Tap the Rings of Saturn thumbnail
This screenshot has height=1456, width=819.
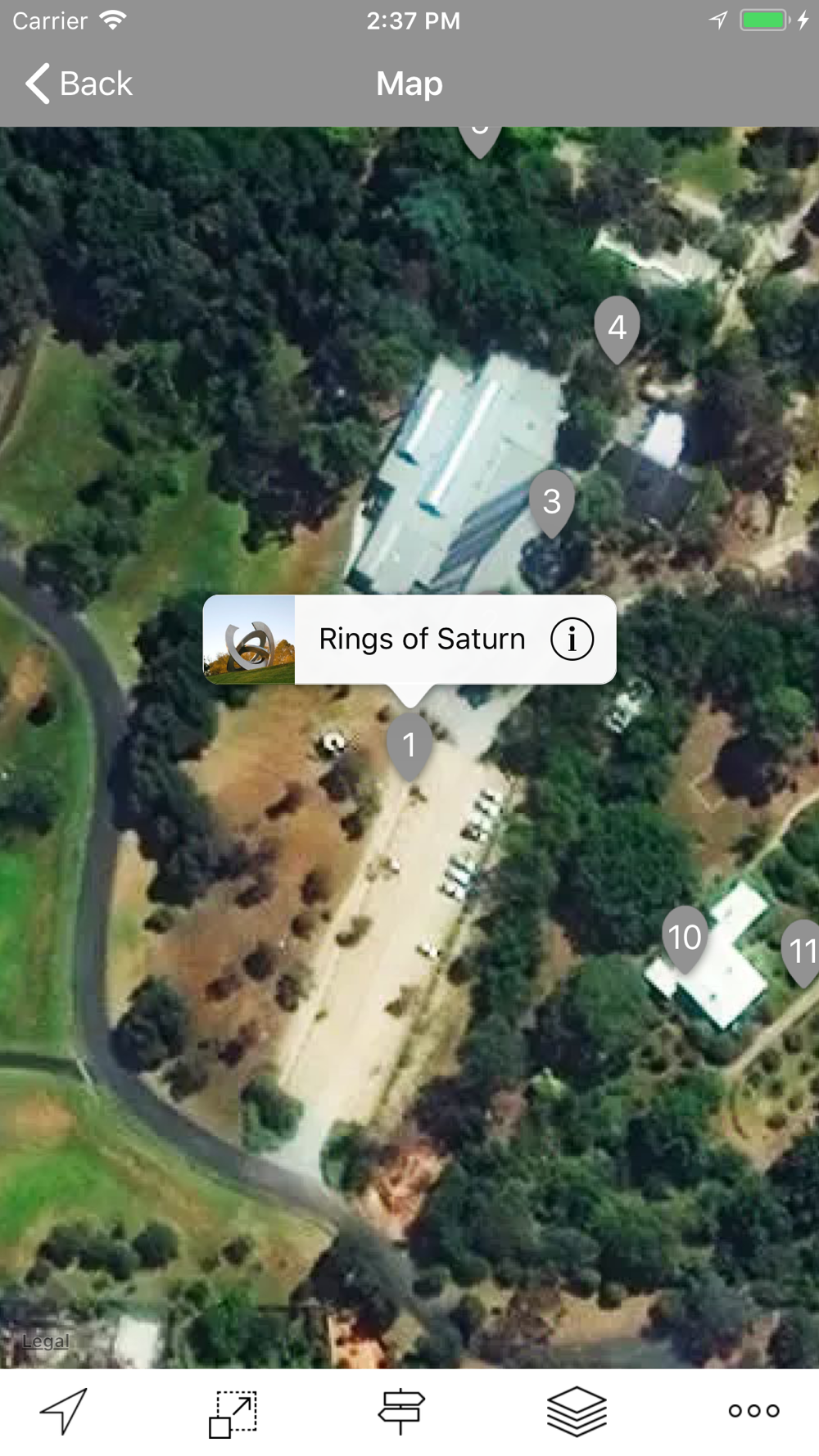click(249, 640)
